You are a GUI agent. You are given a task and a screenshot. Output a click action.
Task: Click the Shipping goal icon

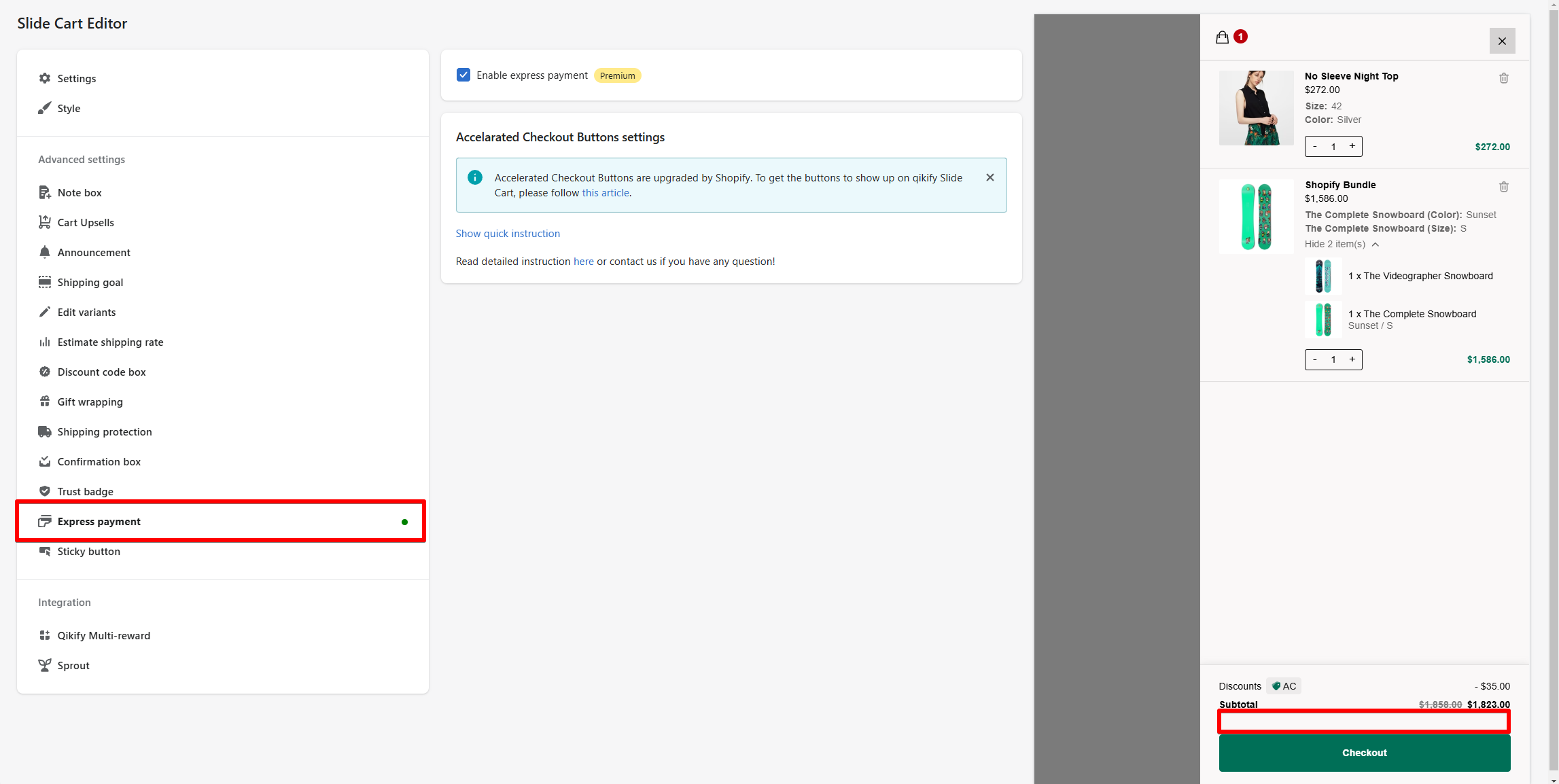pyautogui.click(x=45, y=282)
